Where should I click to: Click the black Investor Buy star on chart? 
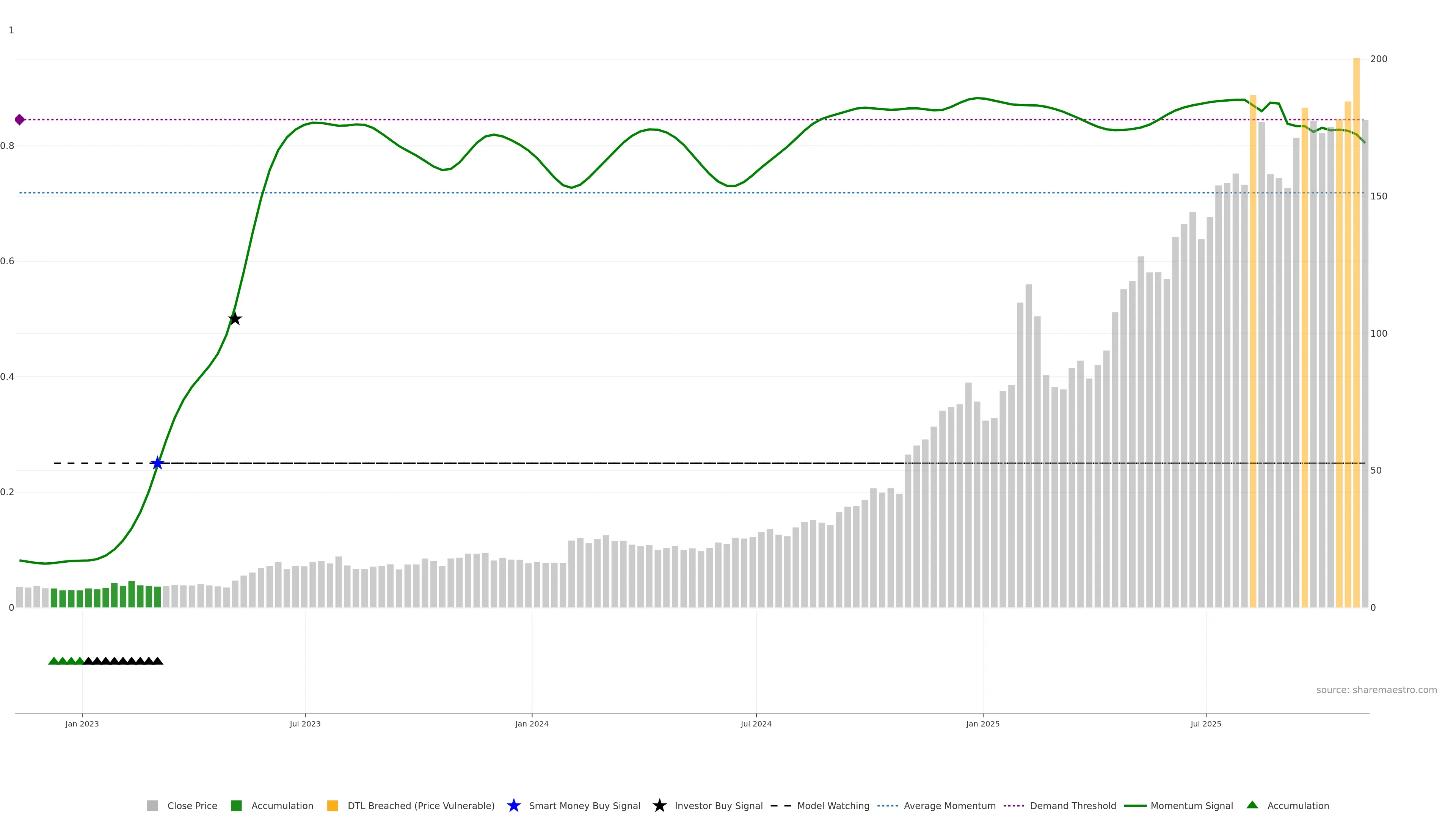235,319
